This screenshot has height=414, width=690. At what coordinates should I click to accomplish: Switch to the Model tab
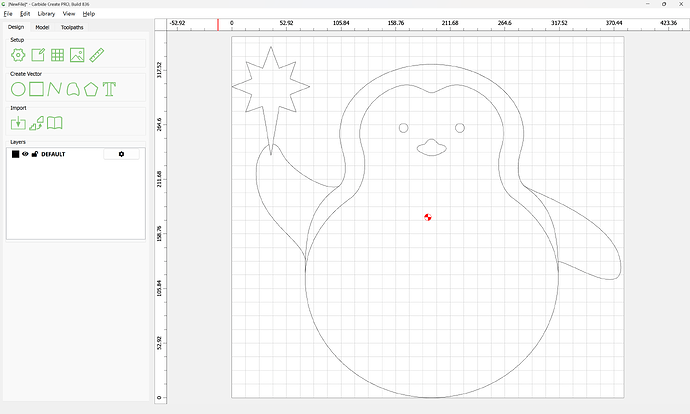43,27
